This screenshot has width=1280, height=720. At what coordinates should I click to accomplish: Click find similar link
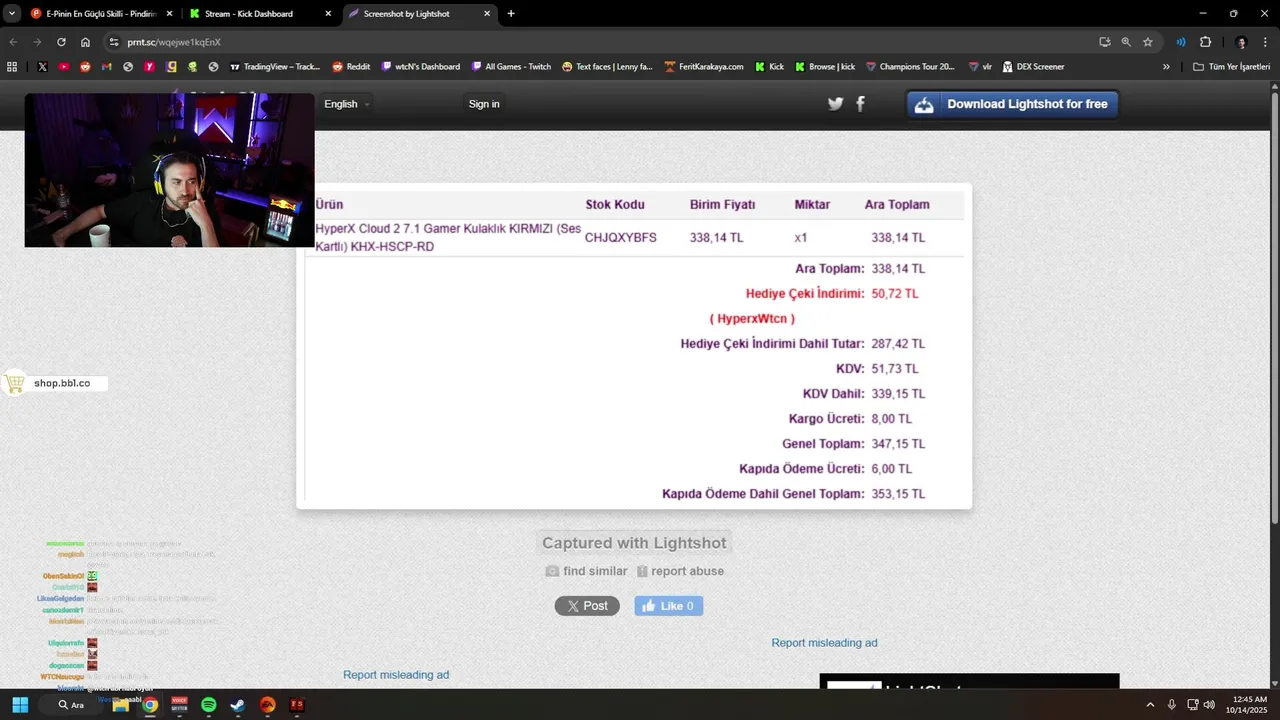tap(586, 571)
